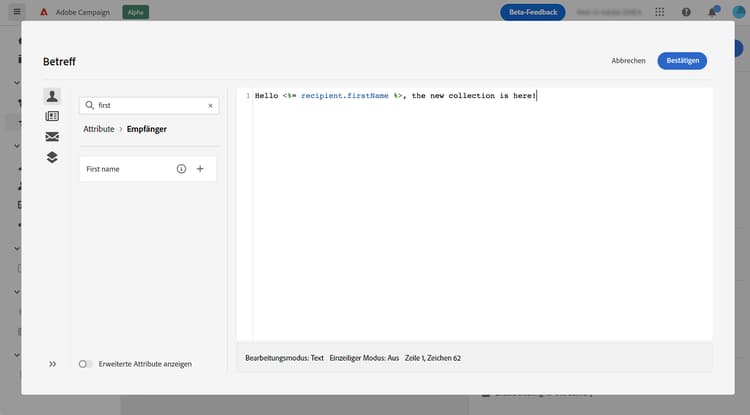
Task: Click the attribute search field
Action: 149,105
